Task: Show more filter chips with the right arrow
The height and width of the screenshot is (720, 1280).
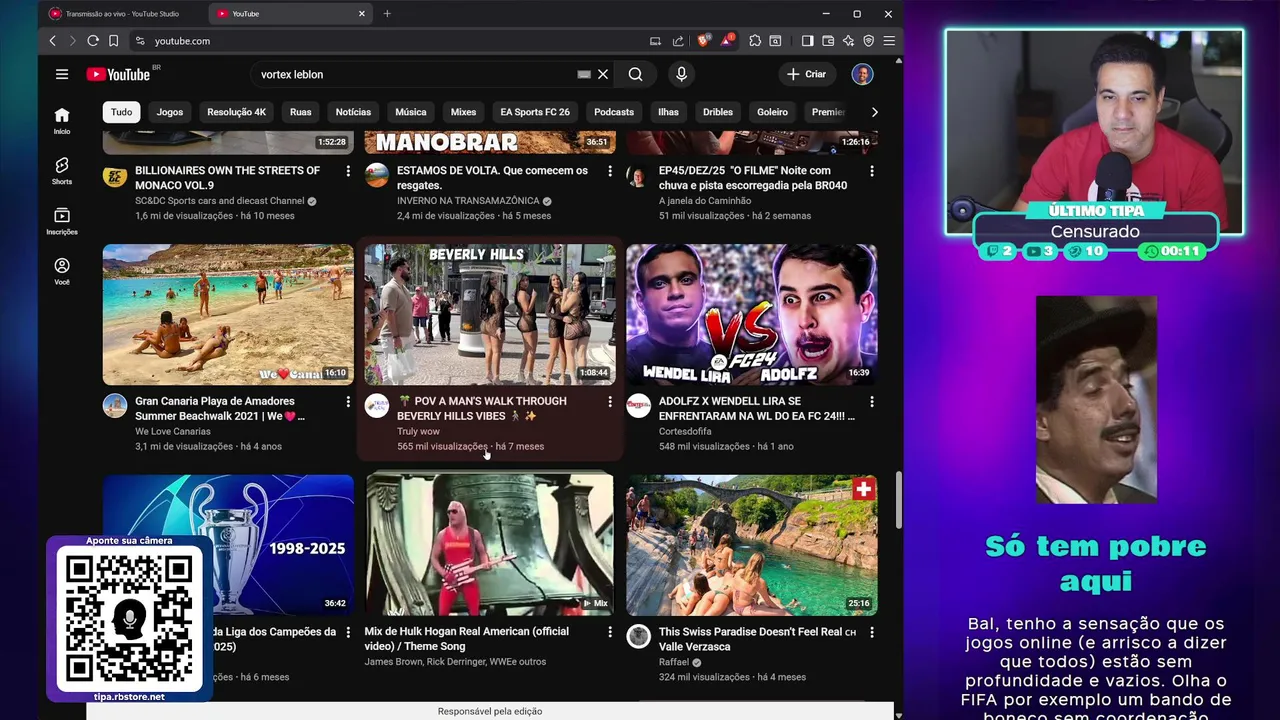Action: click(874, 112)
